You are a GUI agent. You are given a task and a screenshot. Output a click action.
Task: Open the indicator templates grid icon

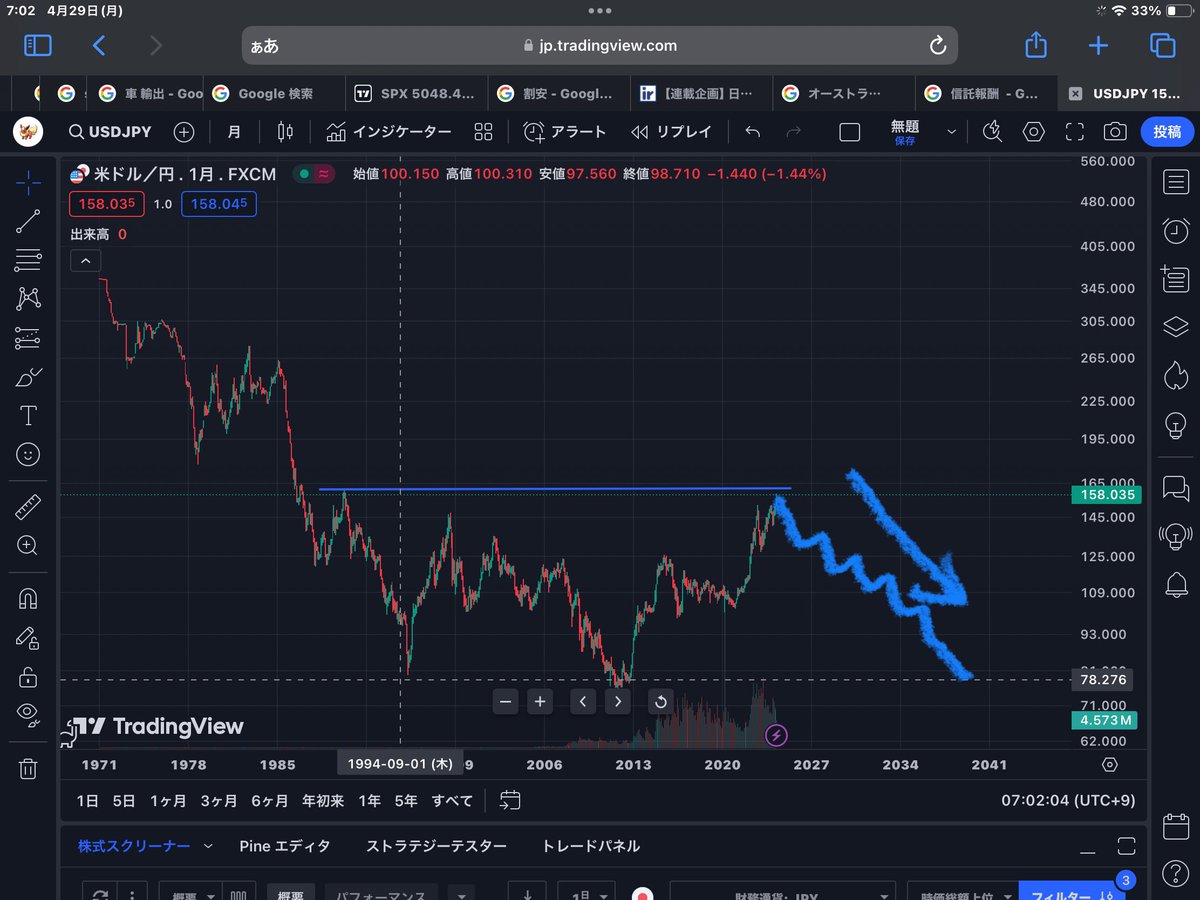point(484,132)
